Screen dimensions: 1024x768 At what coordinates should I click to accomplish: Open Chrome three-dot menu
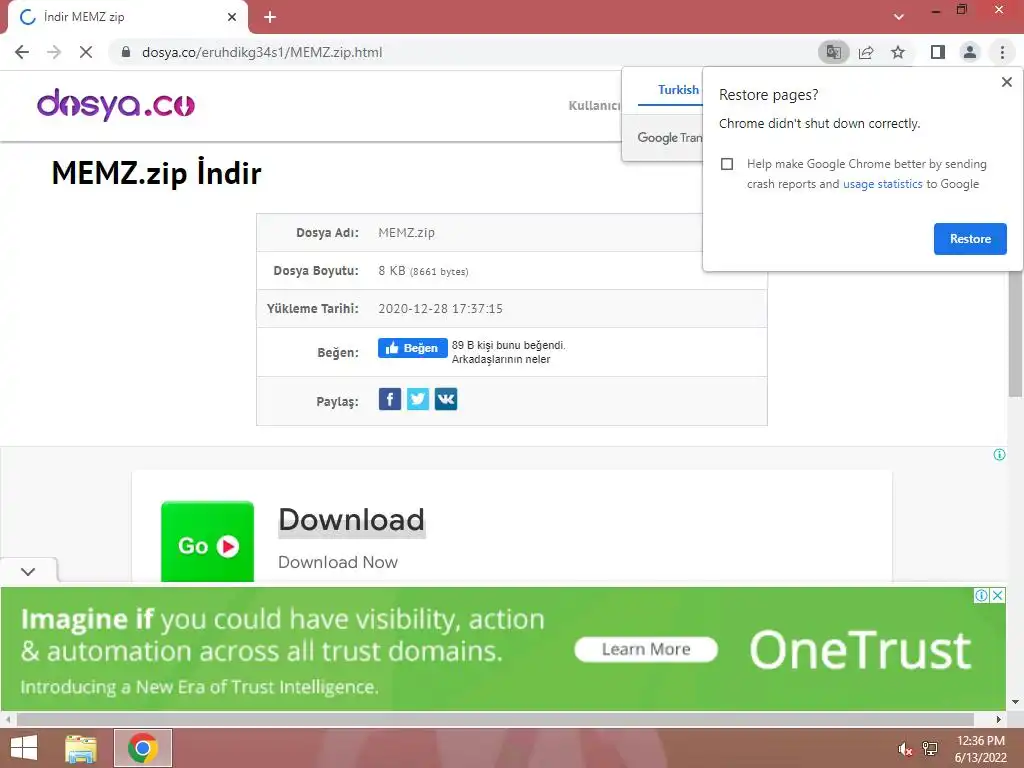1002,52
